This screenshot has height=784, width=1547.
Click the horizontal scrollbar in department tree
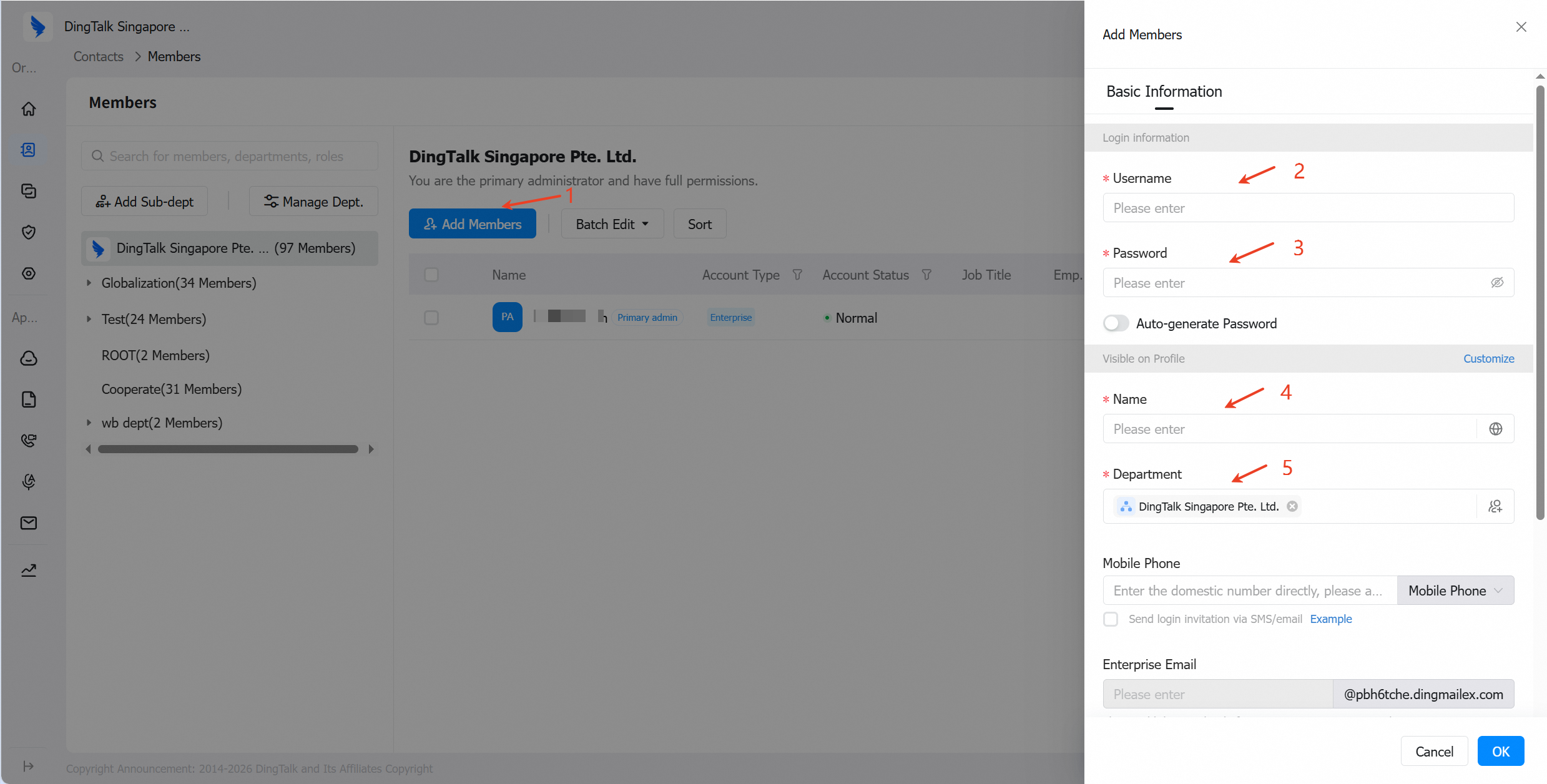[228, 449]
